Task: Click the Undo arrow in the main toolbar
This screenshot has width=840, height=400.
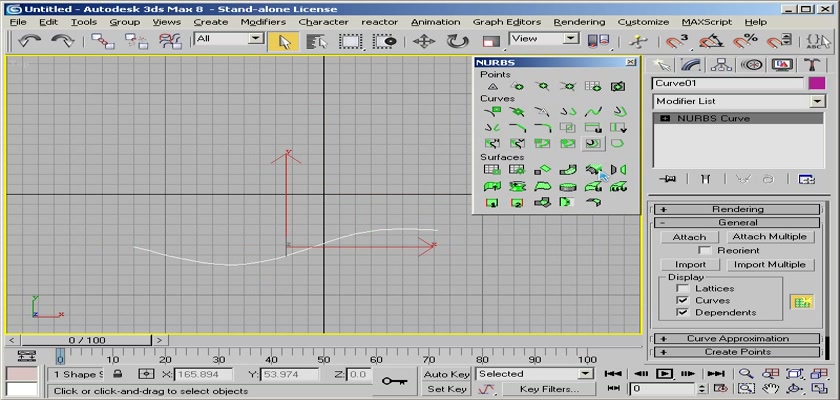Action: point(28,41)
